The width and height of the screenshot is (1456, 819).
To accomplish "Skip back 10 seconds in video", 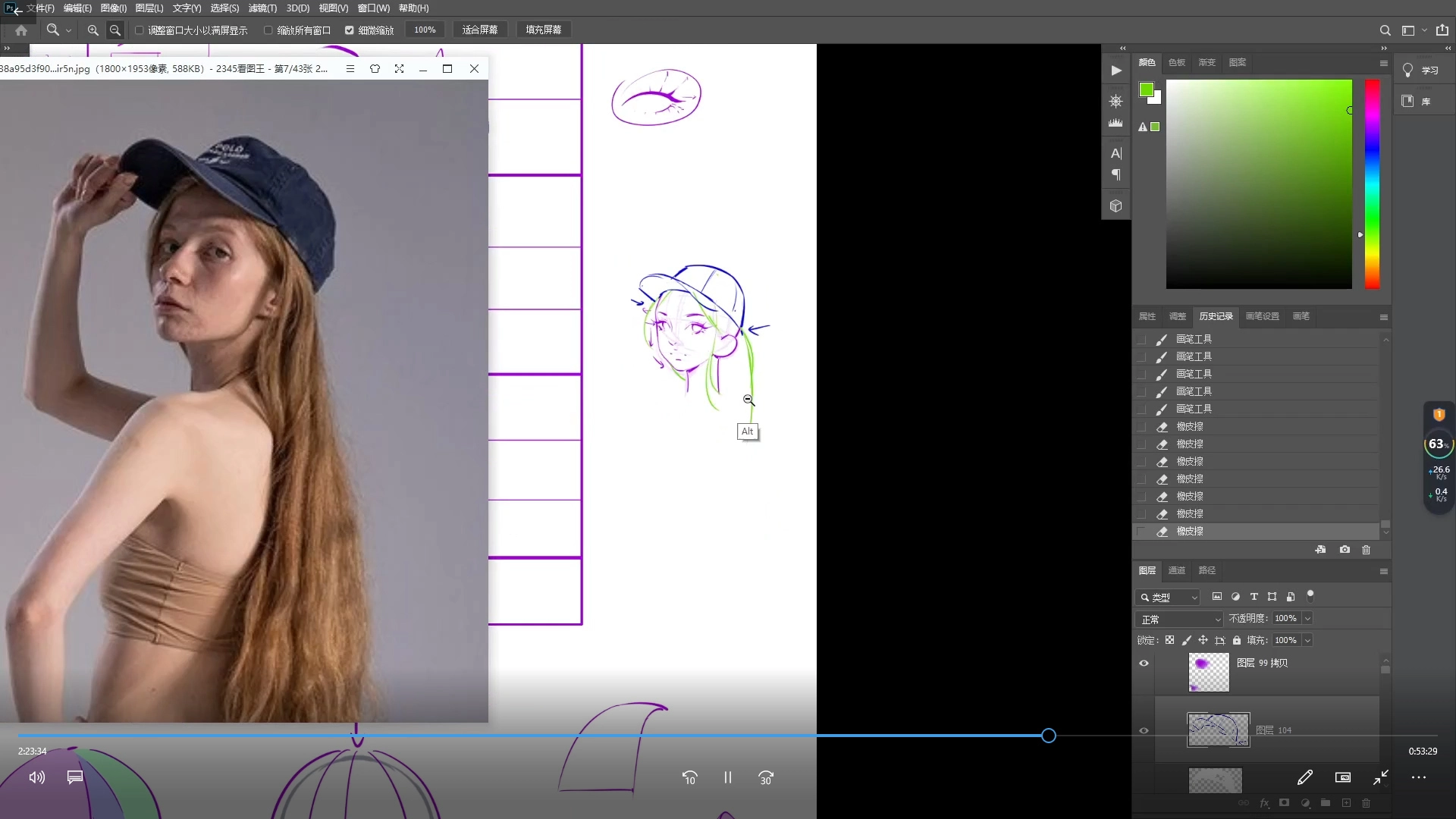I will [689, 778].
